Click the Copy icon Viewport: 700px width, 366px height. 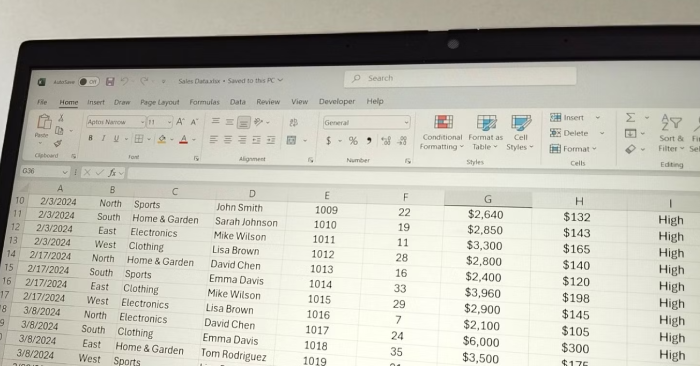pyautogui.click(x=59, y=130)
